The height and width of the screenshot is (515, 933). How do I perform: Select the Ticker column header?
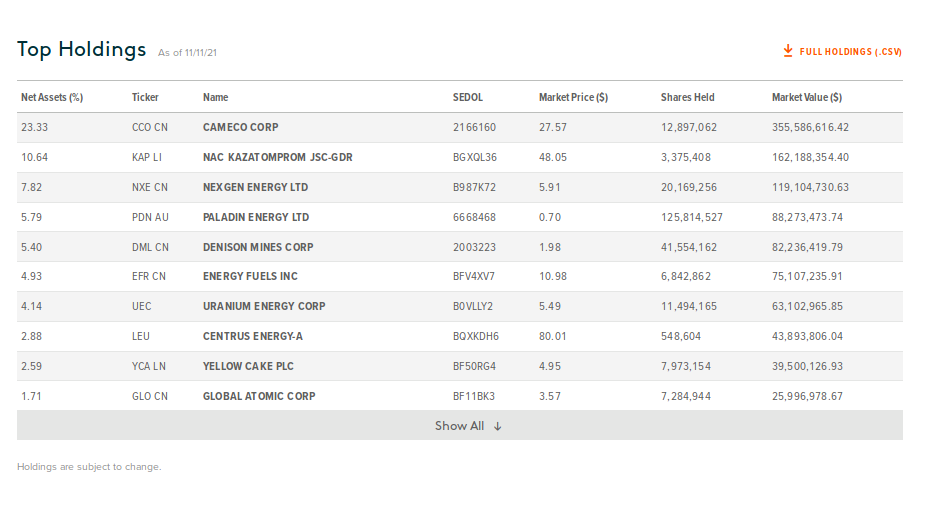[145, 98]
